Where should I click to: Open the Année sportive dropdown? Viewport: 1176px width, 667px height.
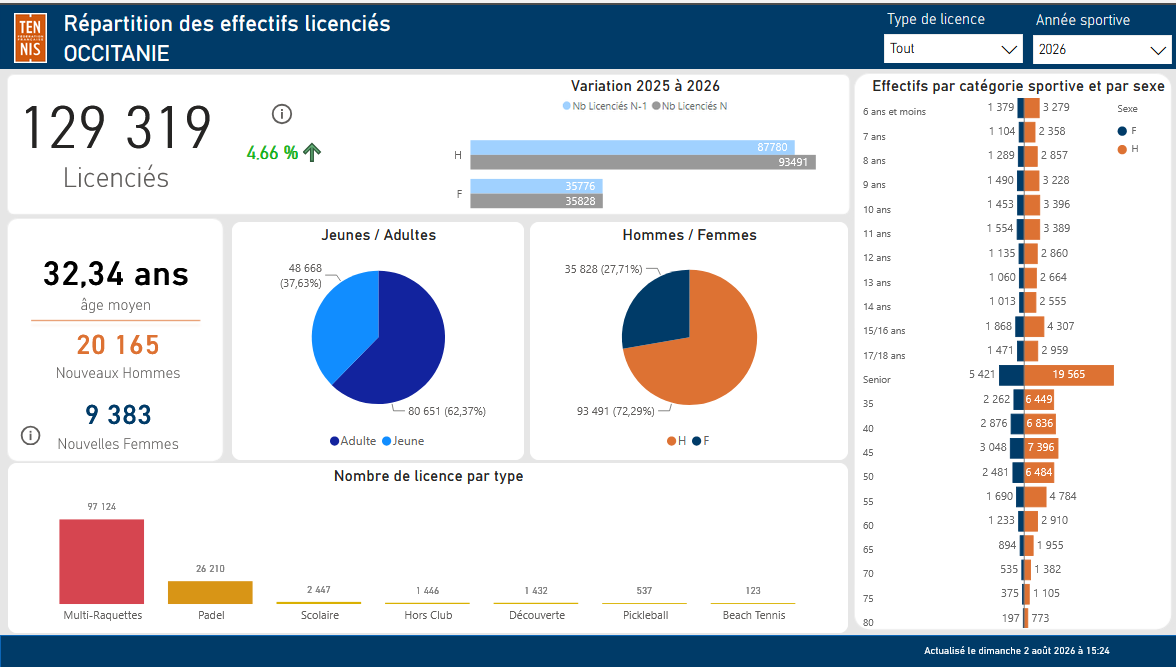1102,50
